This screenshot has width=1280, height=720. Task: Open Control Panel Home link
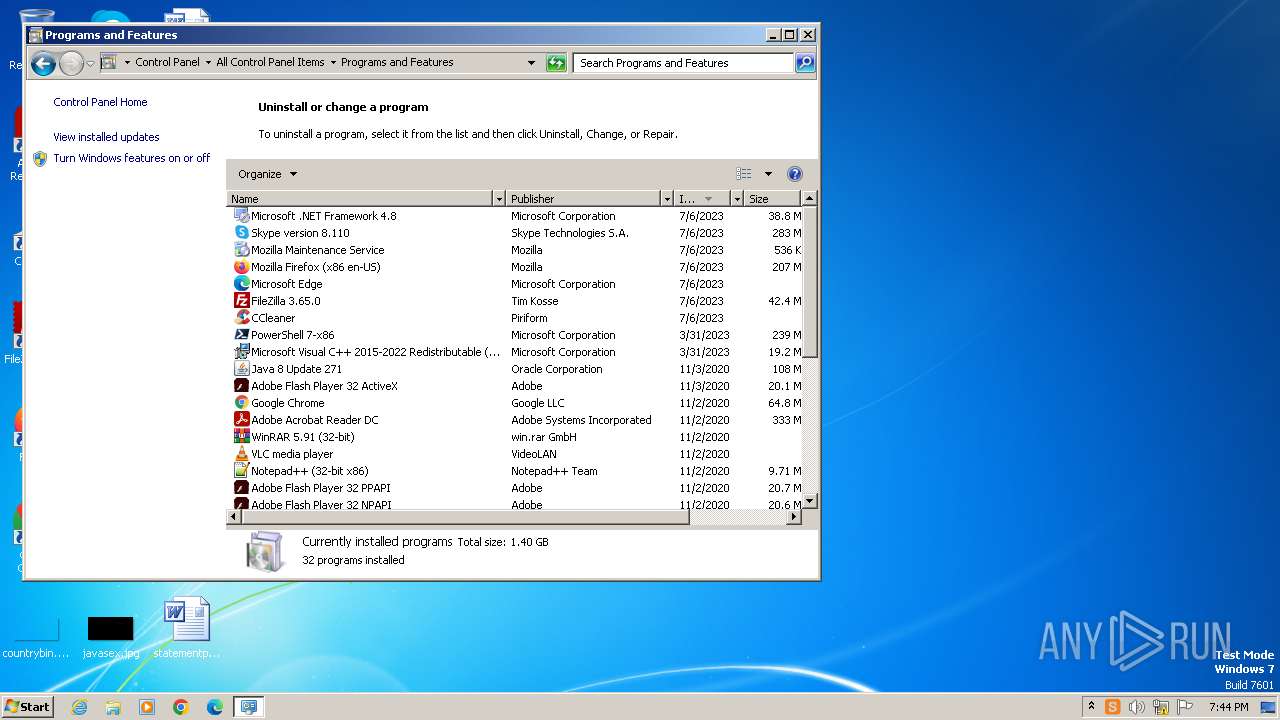[100, 102]
